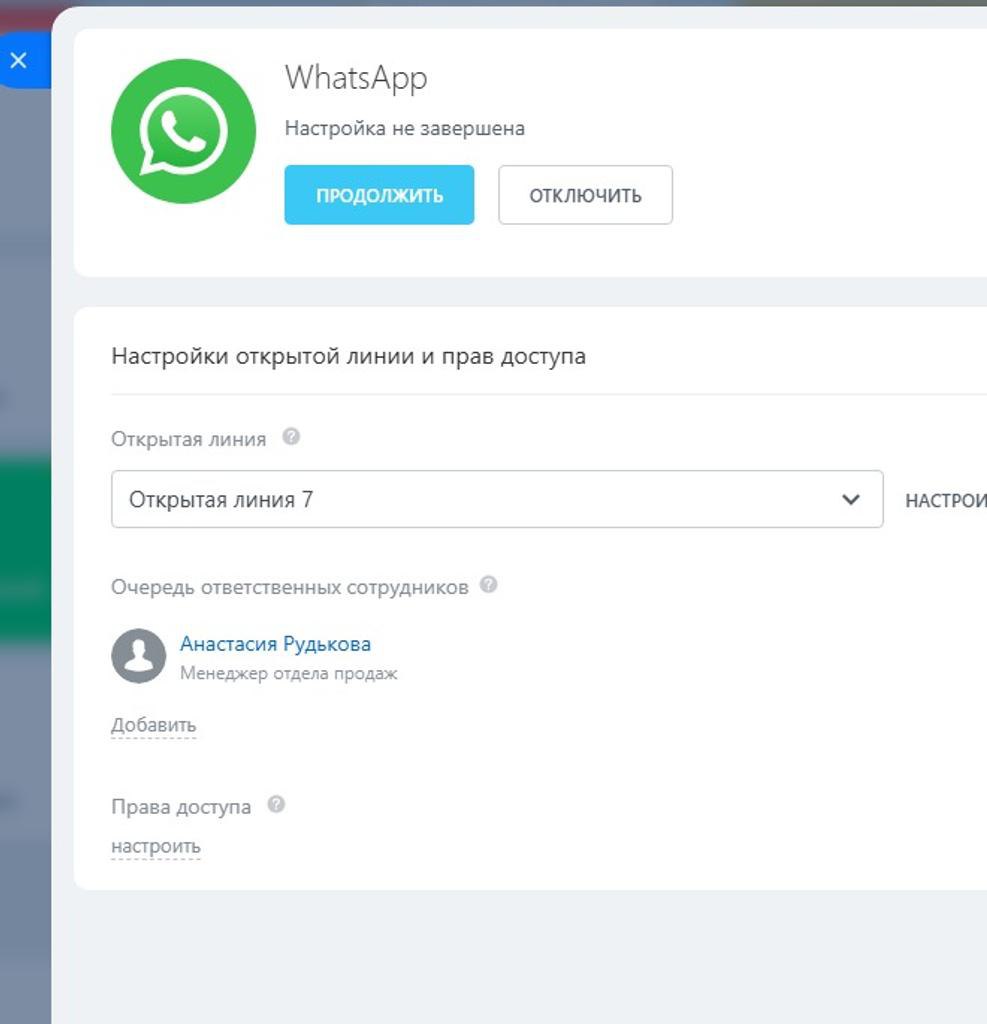Screen dimensions: 987x1024
Task: Click the Права доступа label
Action: (181, 807)
